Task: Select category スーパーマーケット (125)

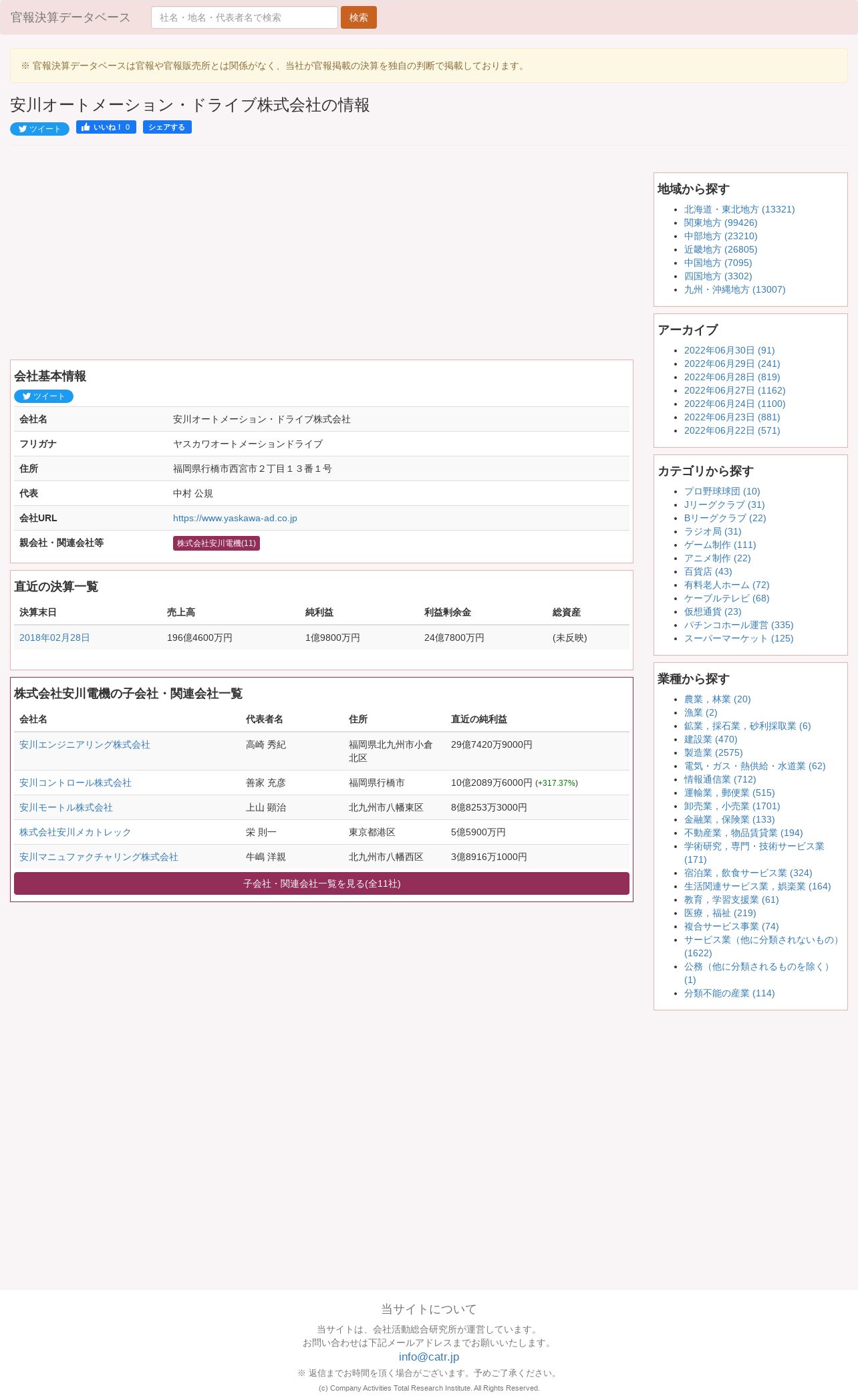Action: tap(739, 638)
